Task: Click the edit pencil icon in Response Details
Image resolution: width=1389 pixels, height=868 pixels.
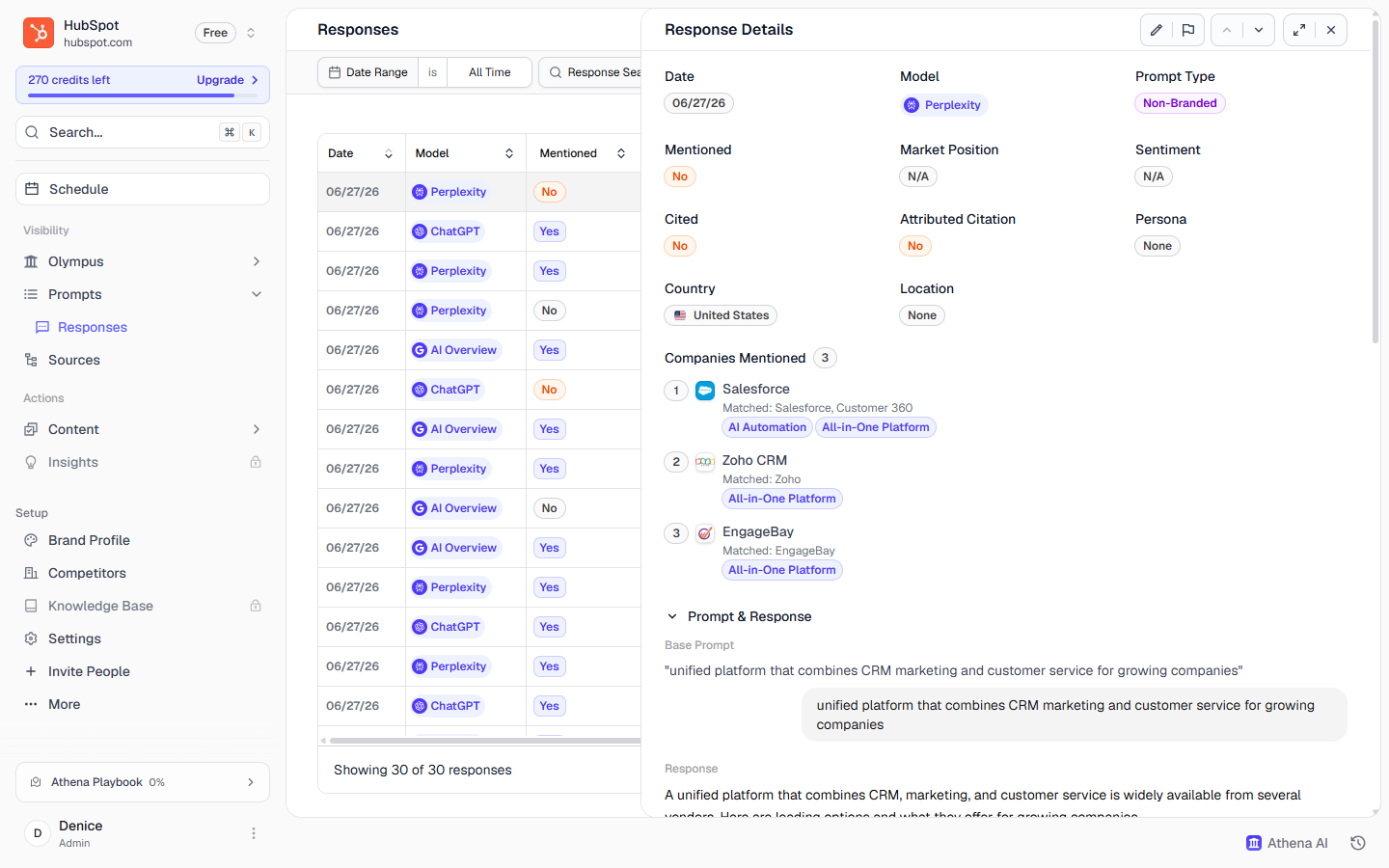Action: pos(1157,30)
